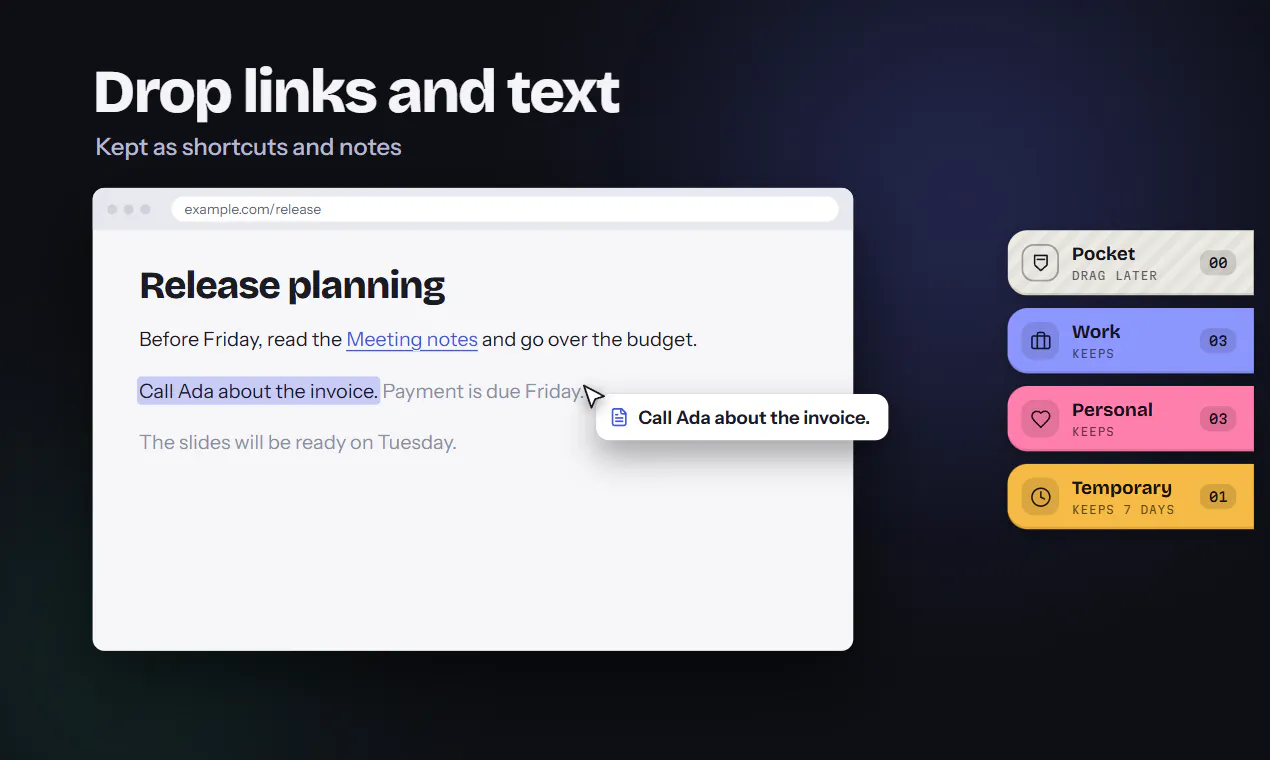The image size is (1270, 760).
Task: Click the "Payment is due Friday." sentence
Action: coord(483,391)
